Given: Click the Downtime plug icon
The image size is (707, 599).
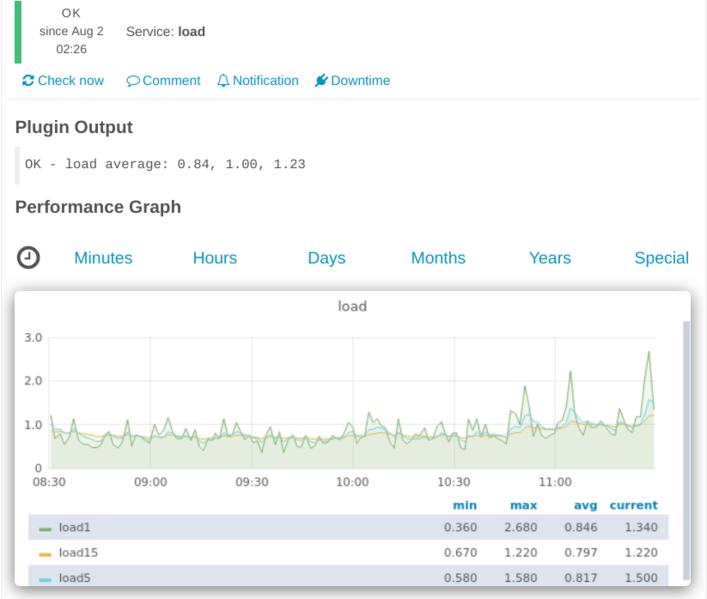Looking at the screenshot, I should tap(321, 81).
